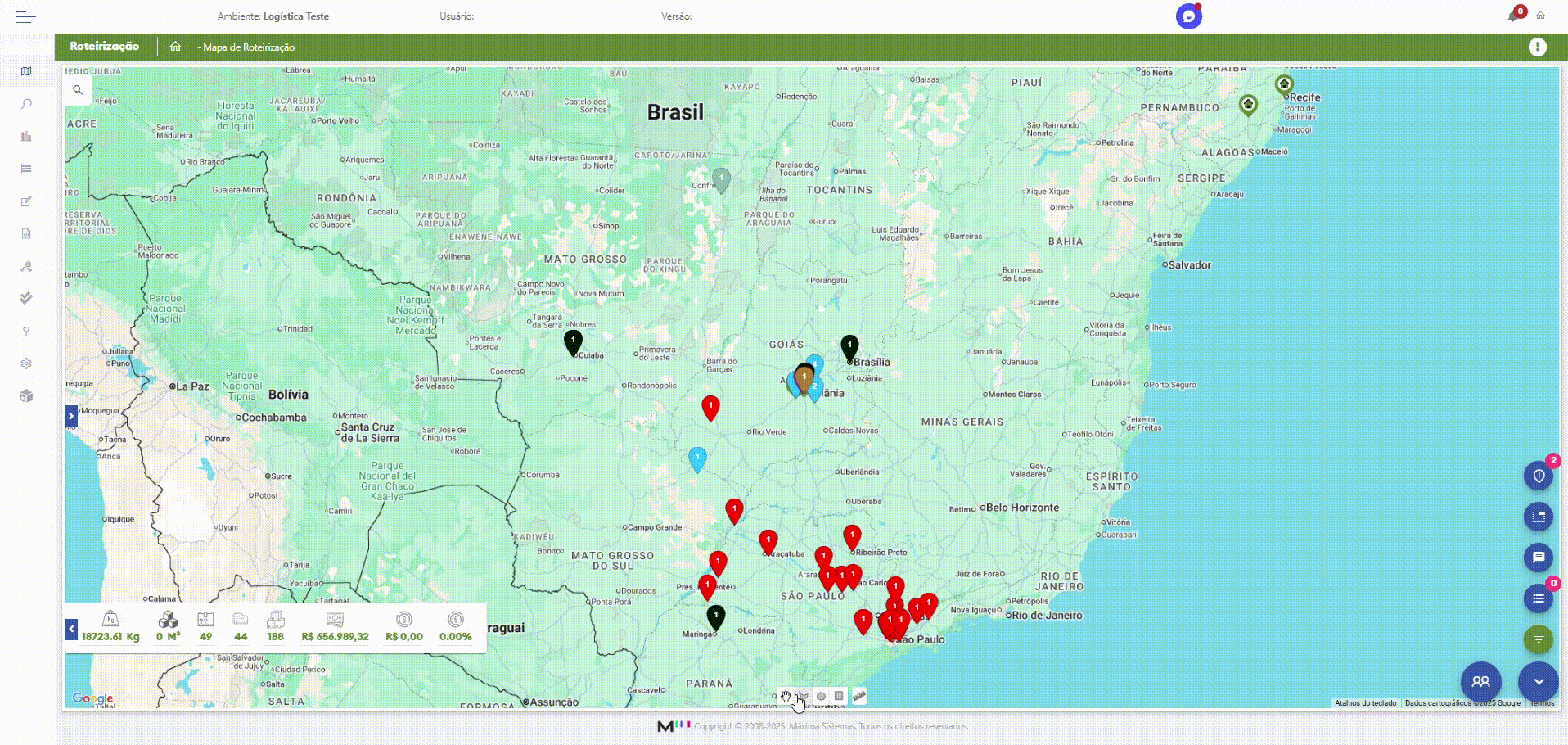
Task: Collapse the totals summary bar arrow
Action: pos(71,630)
